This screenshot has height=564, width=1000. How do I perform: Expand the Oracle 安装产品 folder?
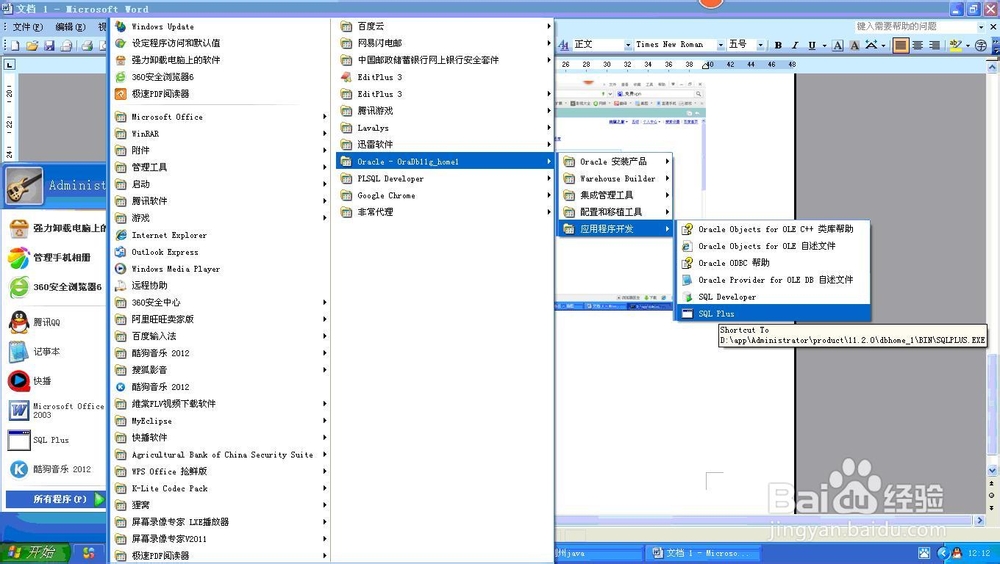pos(615,161)
